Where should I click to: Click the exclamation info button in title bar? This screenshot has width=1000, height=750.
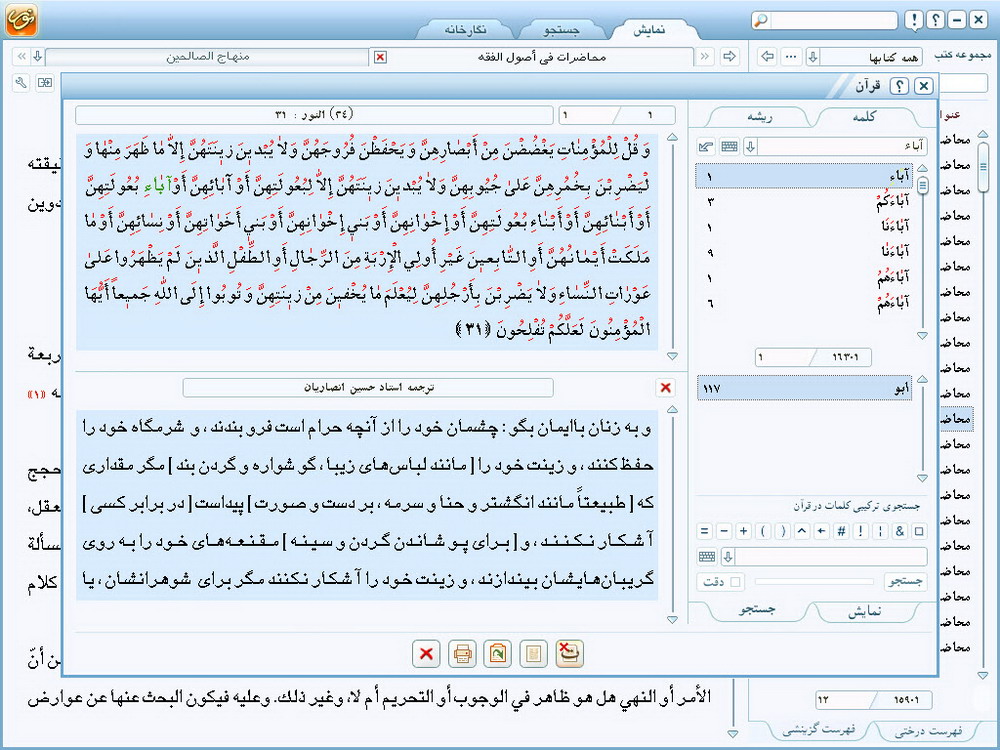(914, 20)
